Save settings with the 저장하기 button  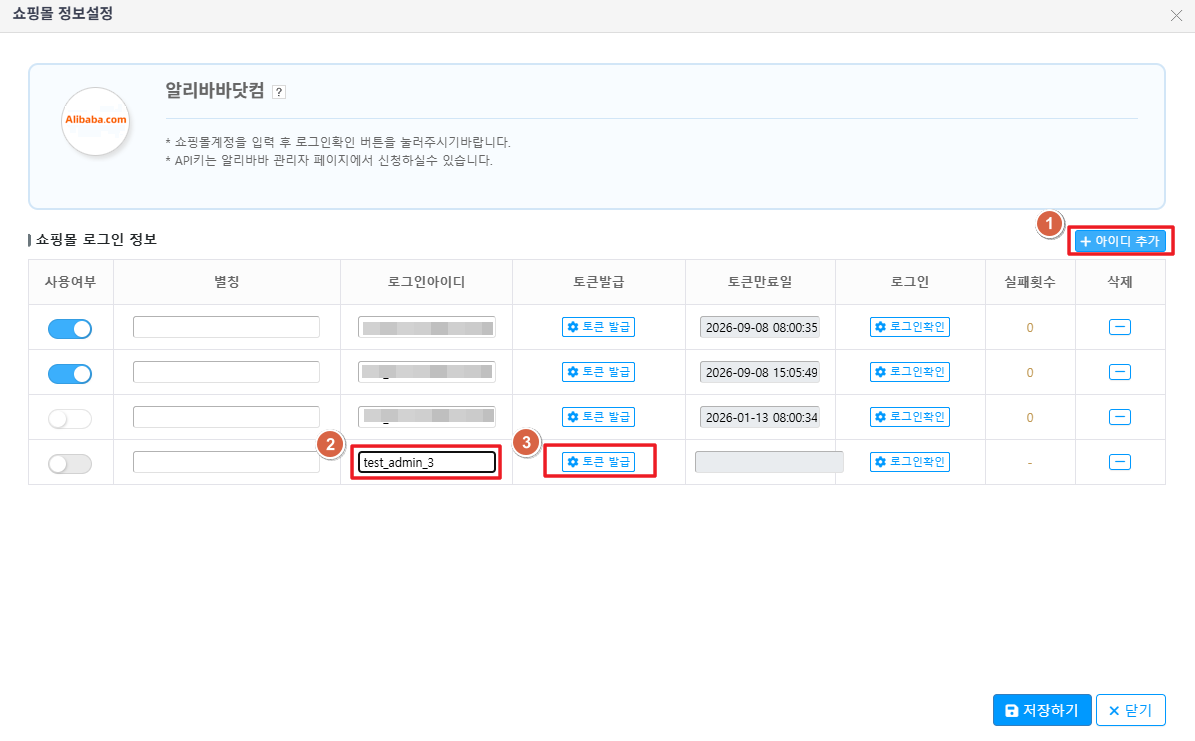[1041, 710]
